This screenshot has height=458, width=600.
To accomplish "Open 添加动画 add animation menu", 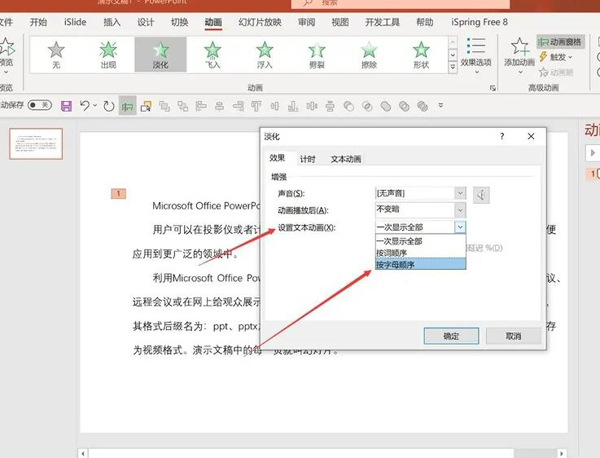I will tap(519, 55).
